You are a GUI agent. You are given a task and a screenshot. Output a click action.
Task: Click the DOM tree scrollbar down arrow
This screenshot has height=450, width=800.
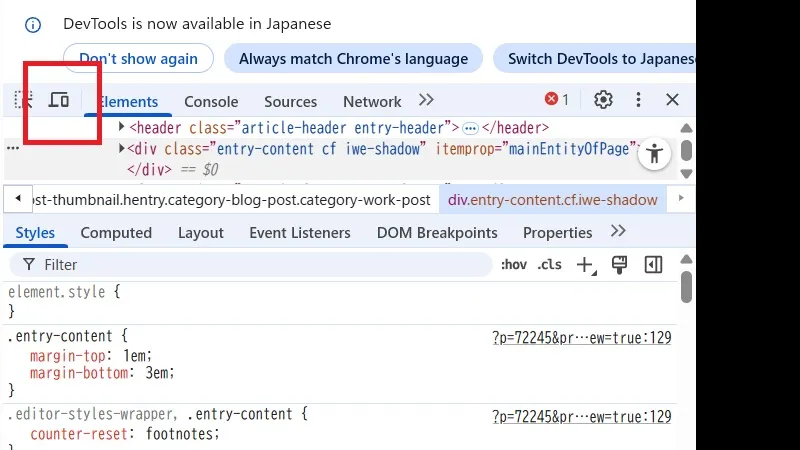coord(686,173)
